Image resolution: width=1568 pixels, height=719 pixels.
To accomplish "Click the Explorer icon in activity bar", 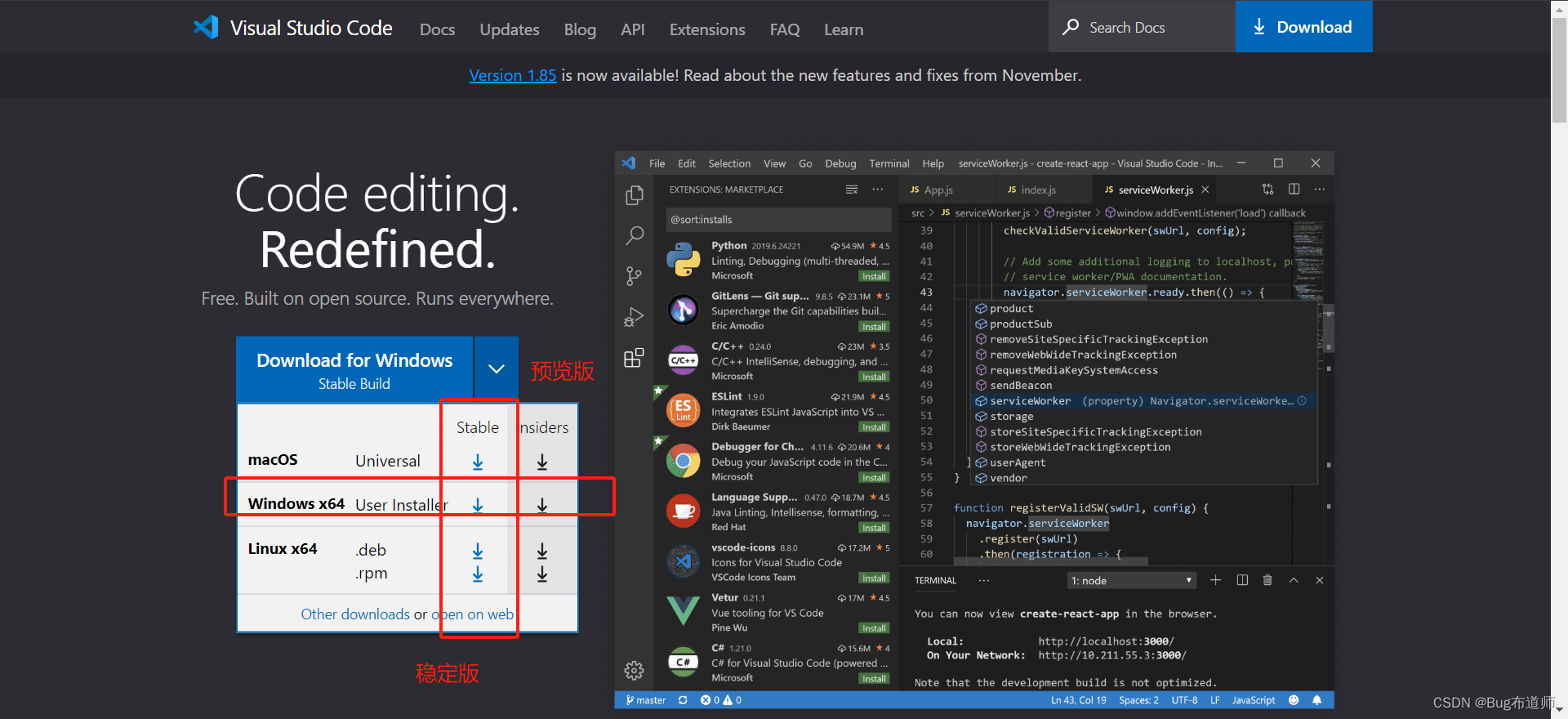I will click(634, 195).
